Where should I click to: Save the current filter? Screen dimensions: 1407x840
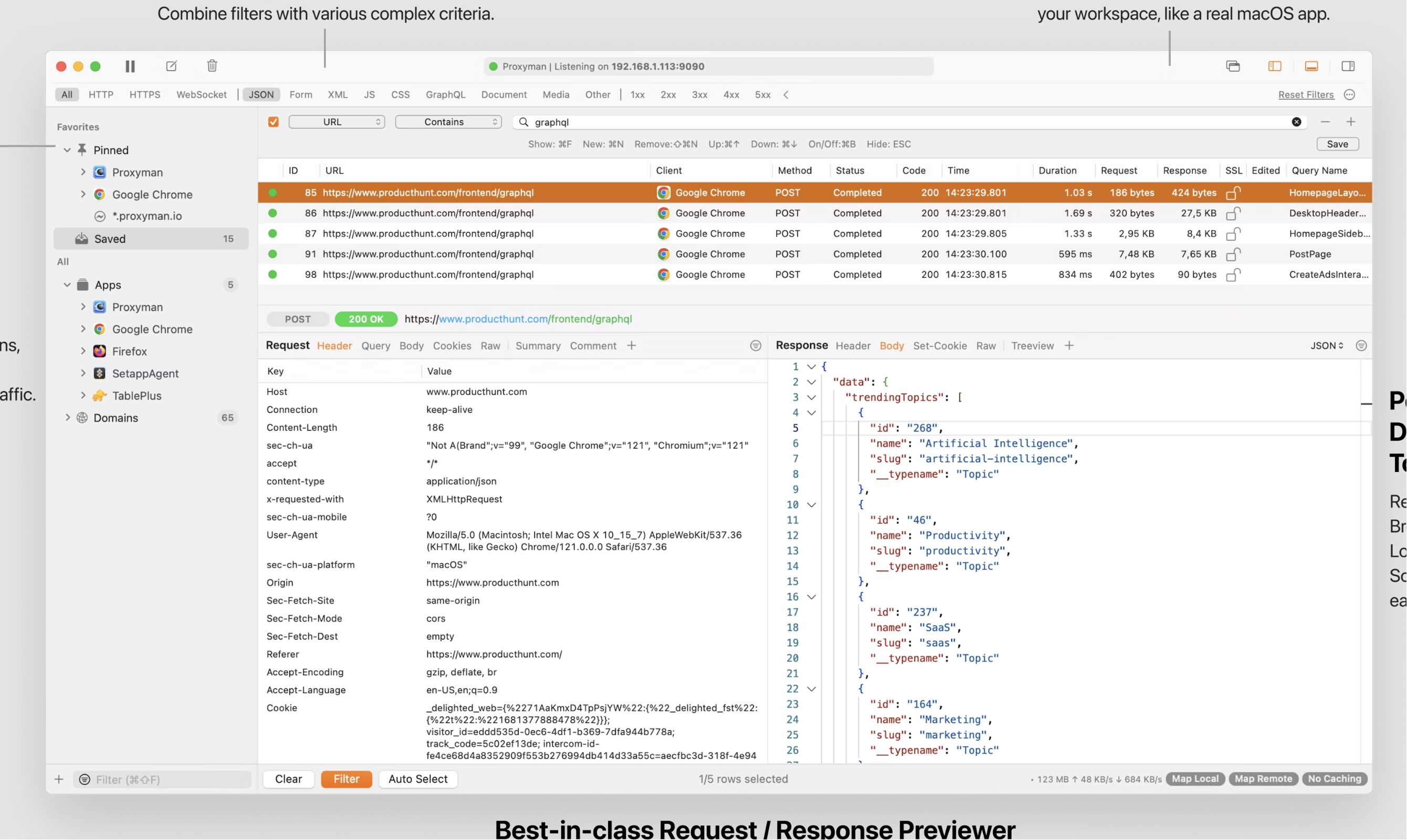pos(1337,144)
